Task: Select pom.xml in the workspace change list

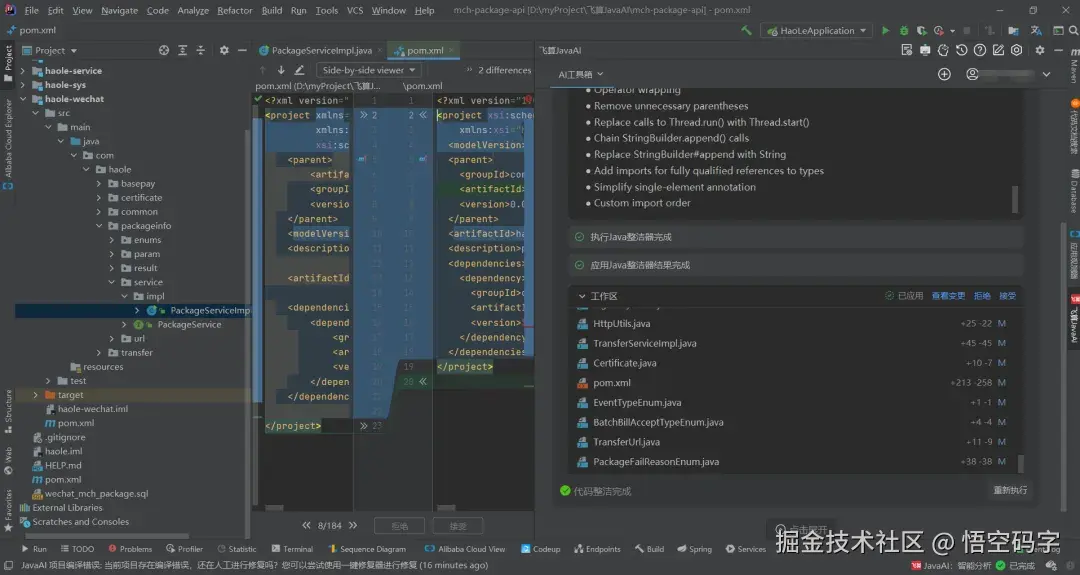Action: click(x=612, y=382)
